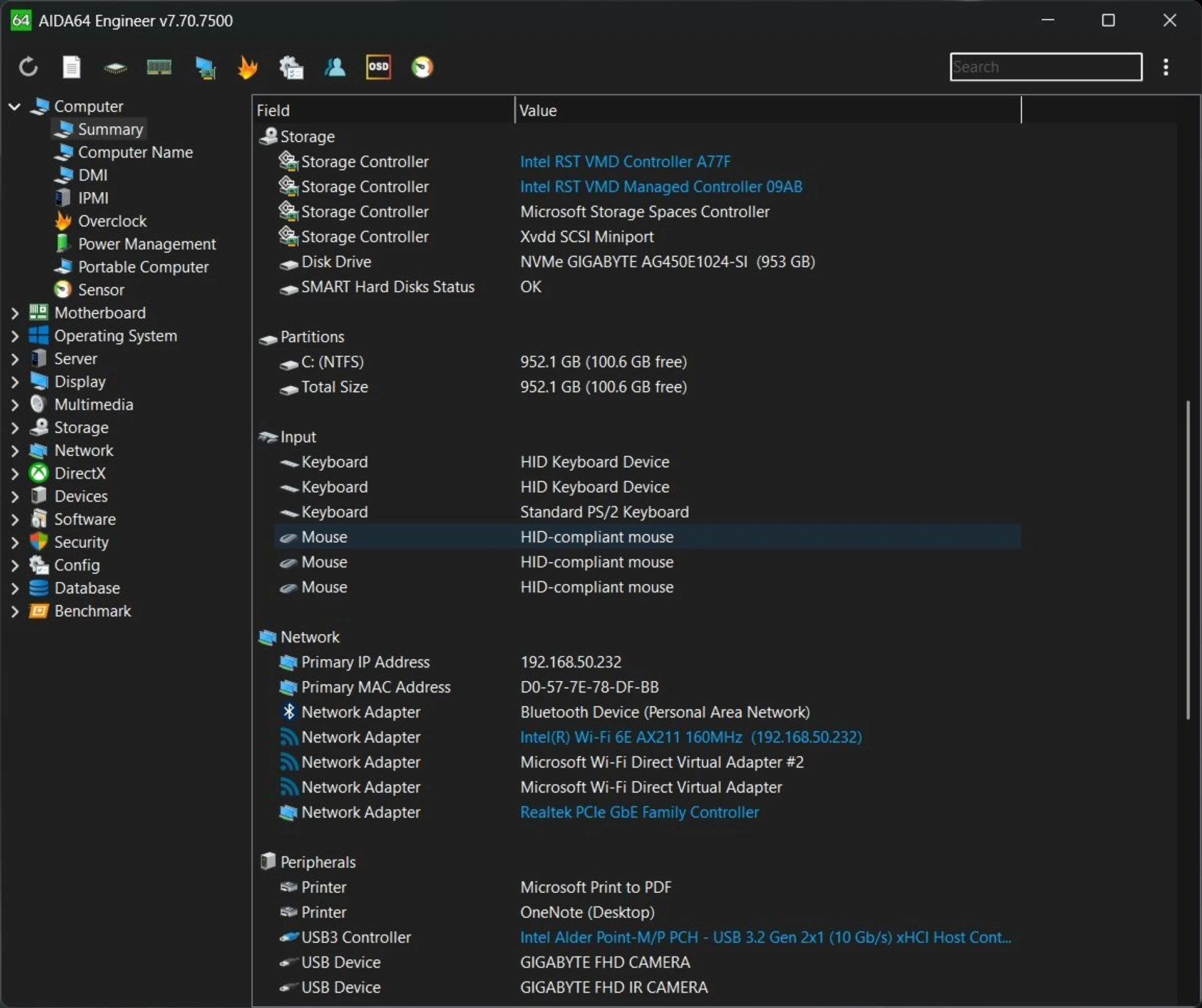Viewport: 1202px width, 1008px height.
Task: Expand the Motherboard tree node
Action: pos(14,313)
